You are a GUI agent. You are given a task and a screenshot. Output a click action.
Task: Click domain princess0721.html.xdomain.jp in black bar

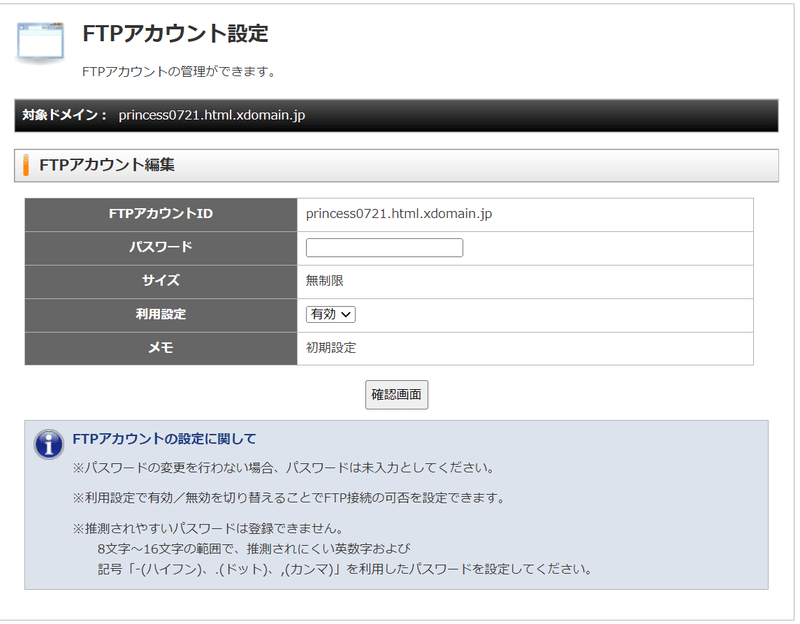pos(212,115)
